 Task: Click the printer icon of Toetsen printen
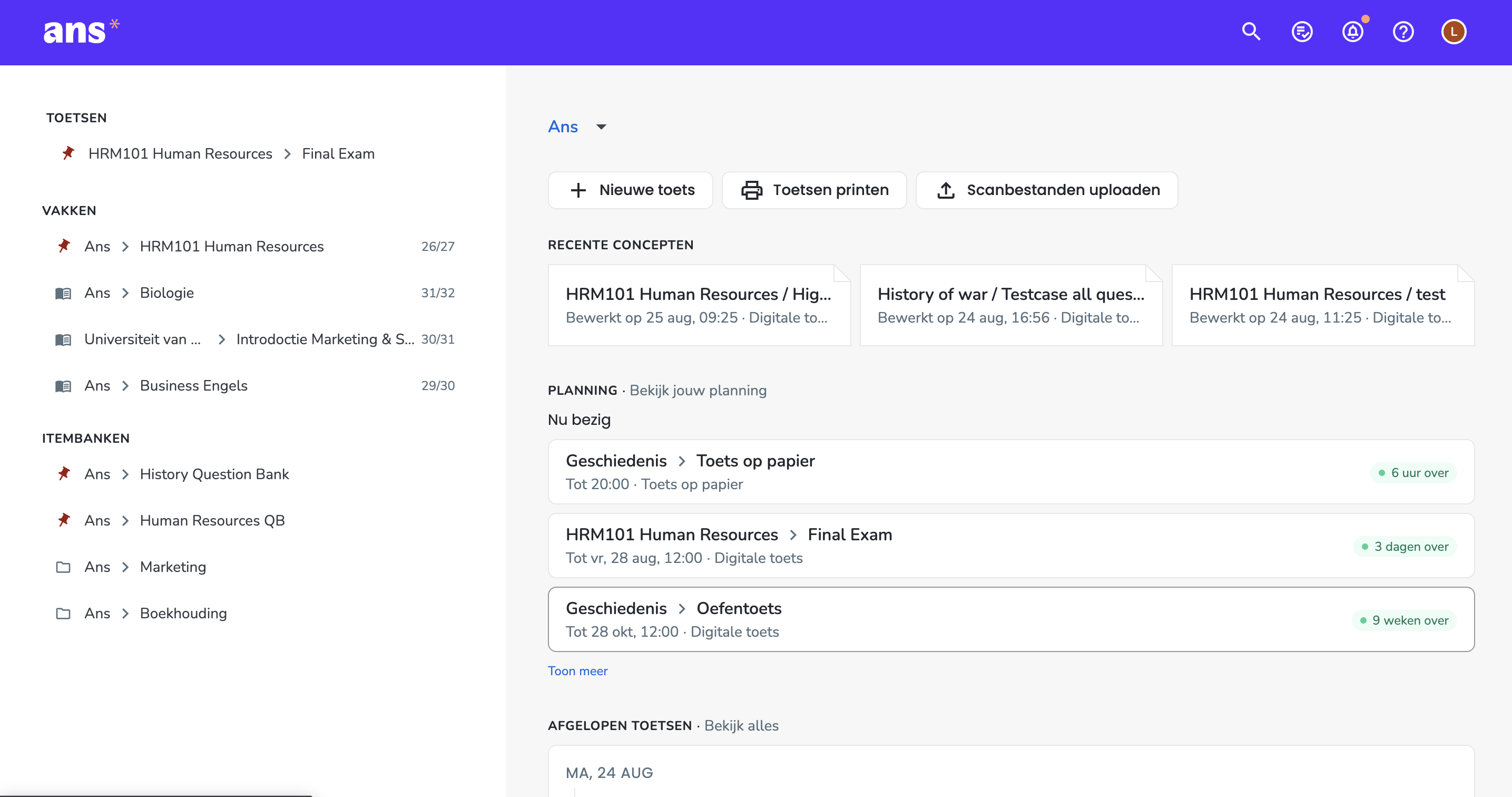coord(751,190)
